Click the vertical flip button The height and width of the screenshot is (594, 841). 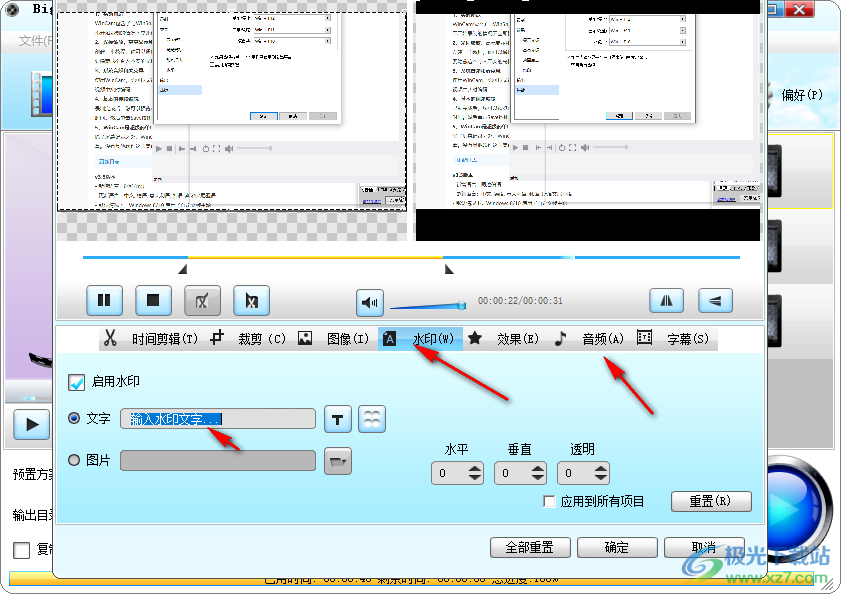tap(715, 300)
